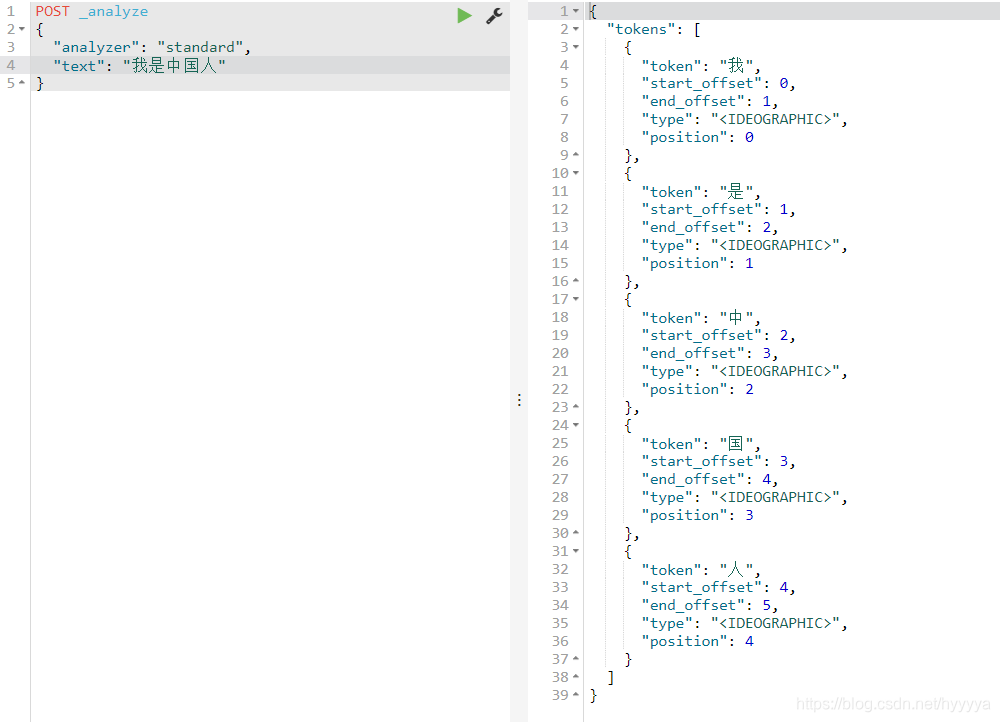Fold the token object at response line 17

click(x=576, y=299)
